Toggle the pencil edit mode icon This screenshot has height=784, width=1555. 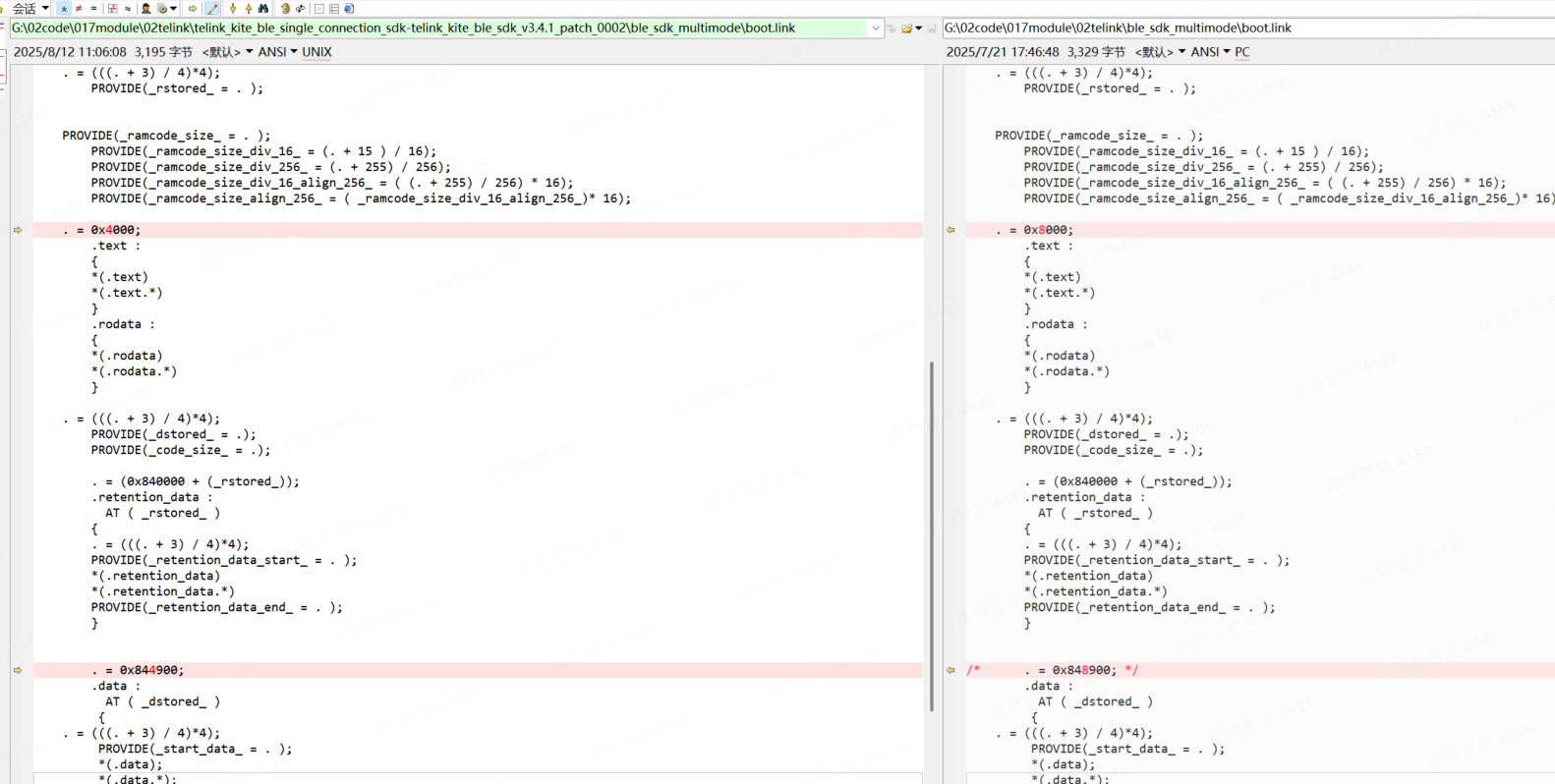click(212, 8)
